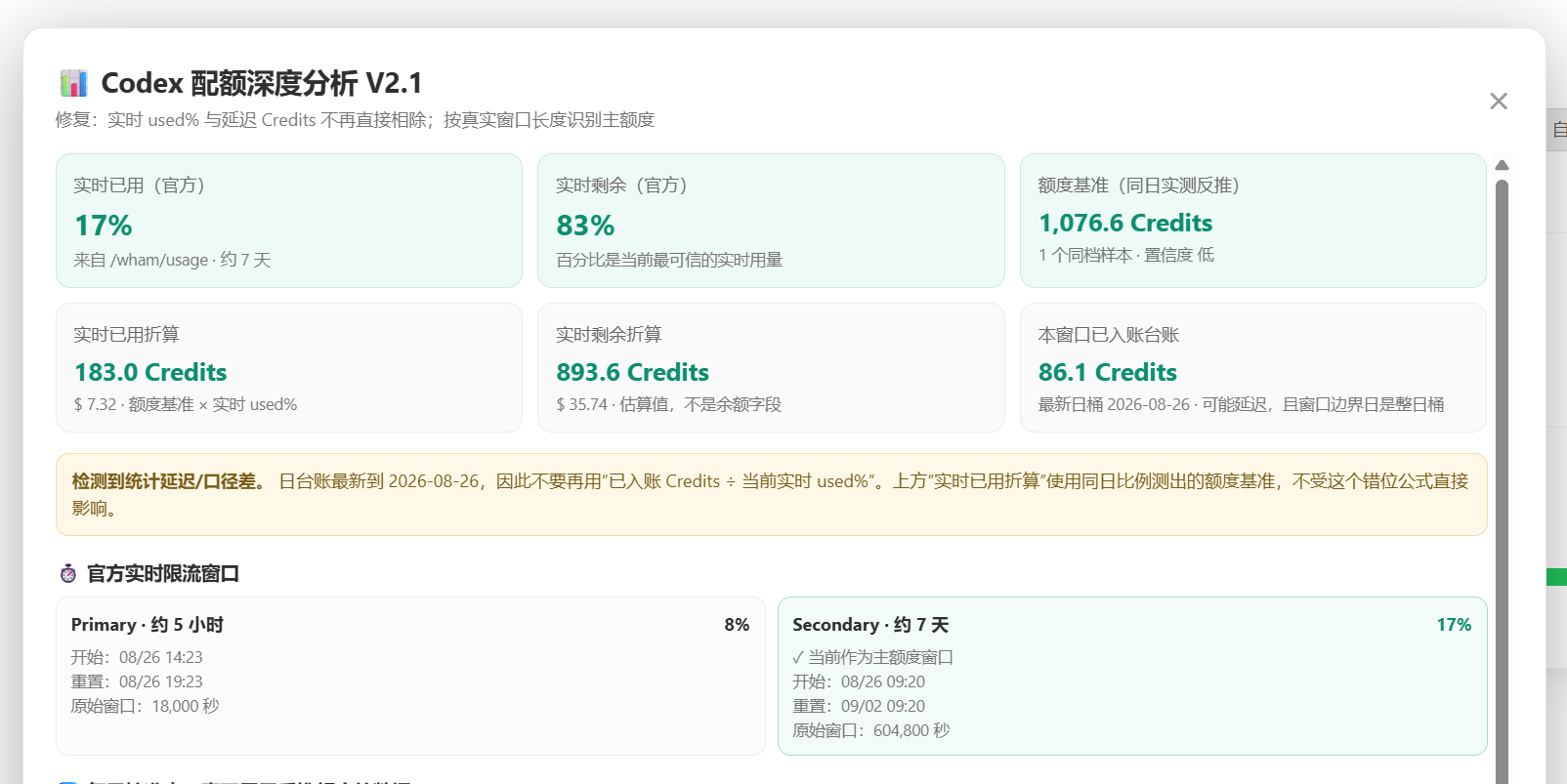Click the note "$ 35.74 · 估算值，不是余额字段"

(x=669, y=404)
